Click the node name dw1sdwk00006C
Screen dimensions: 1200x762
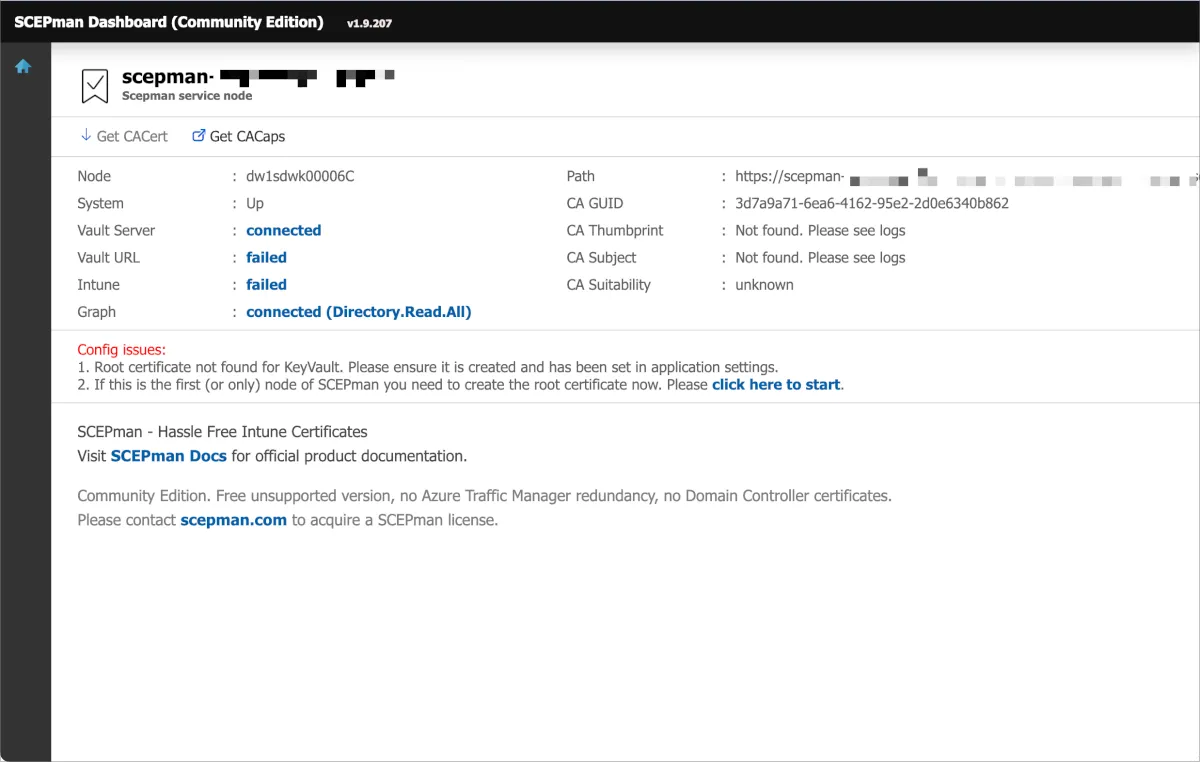pyautogui.click(x=300, y=176)
